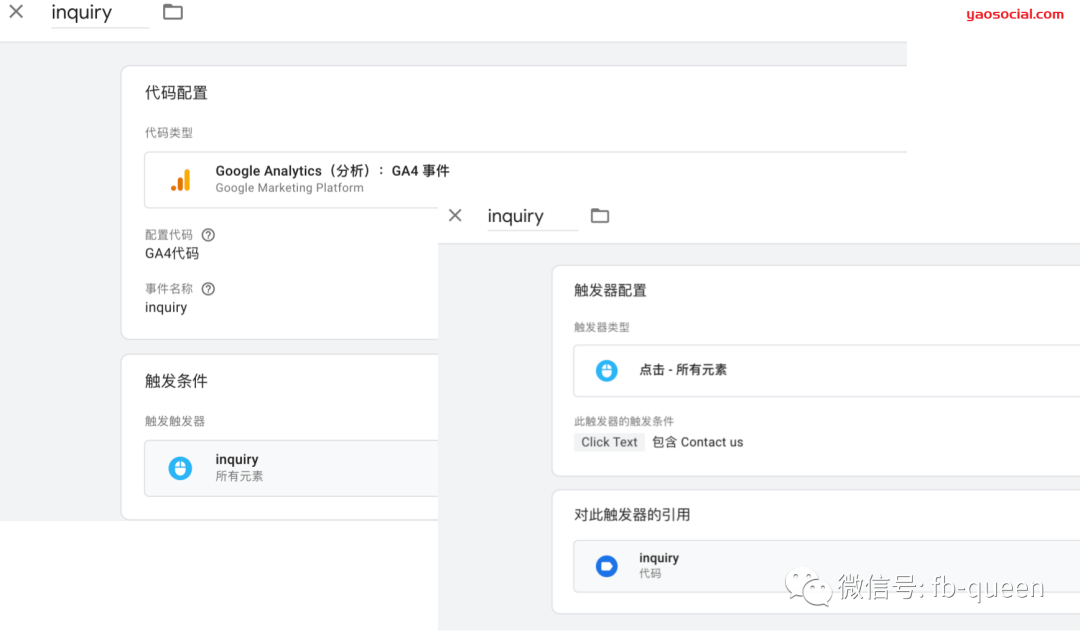Click the blue click-trigger icon on inquiry trigger
The width and height of the screenshot is (1080, 638).
click(x=180, y=468)
